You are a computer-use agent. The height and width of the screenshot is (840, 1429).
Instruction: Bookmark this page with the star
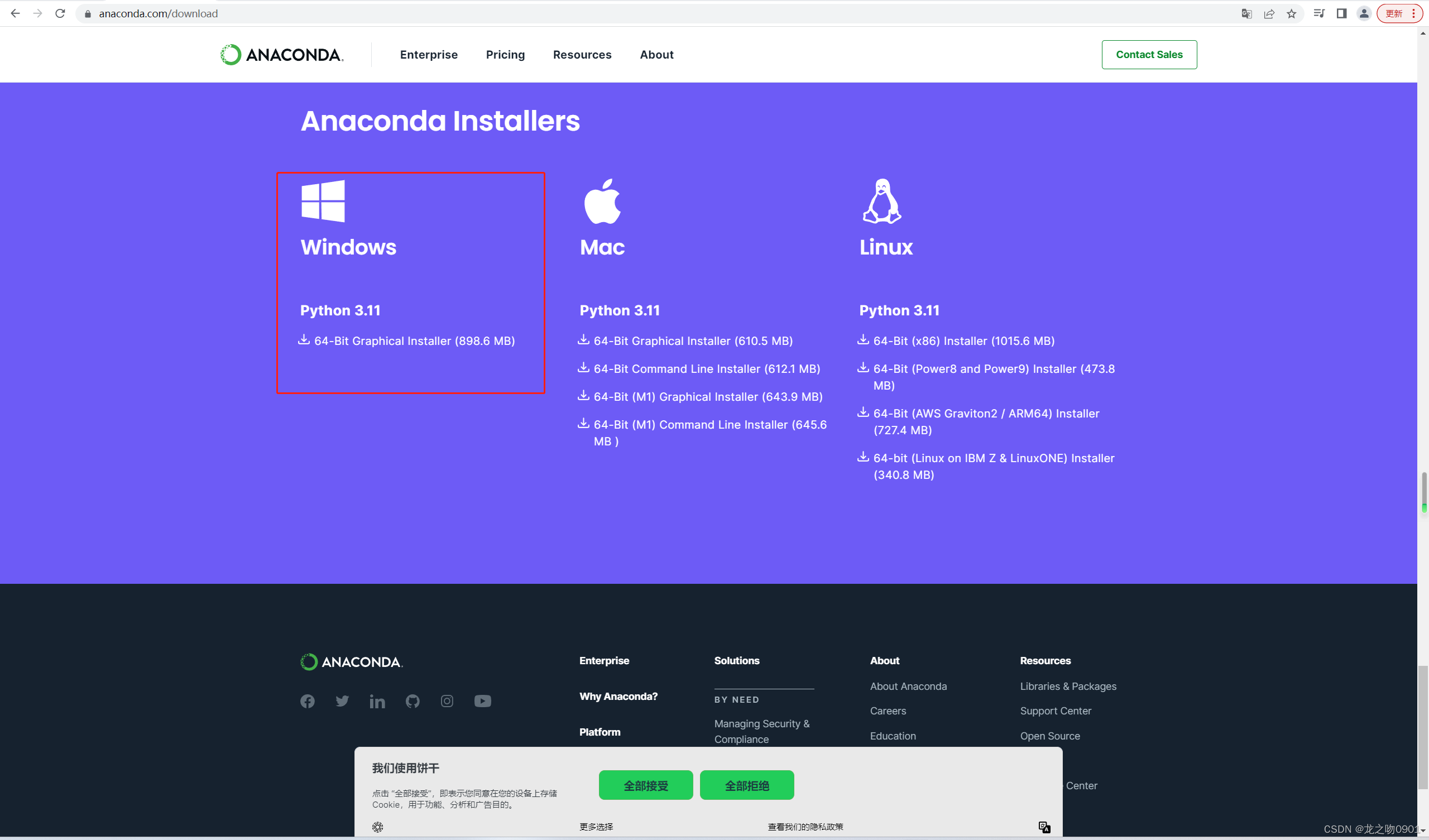[1291, 13]
